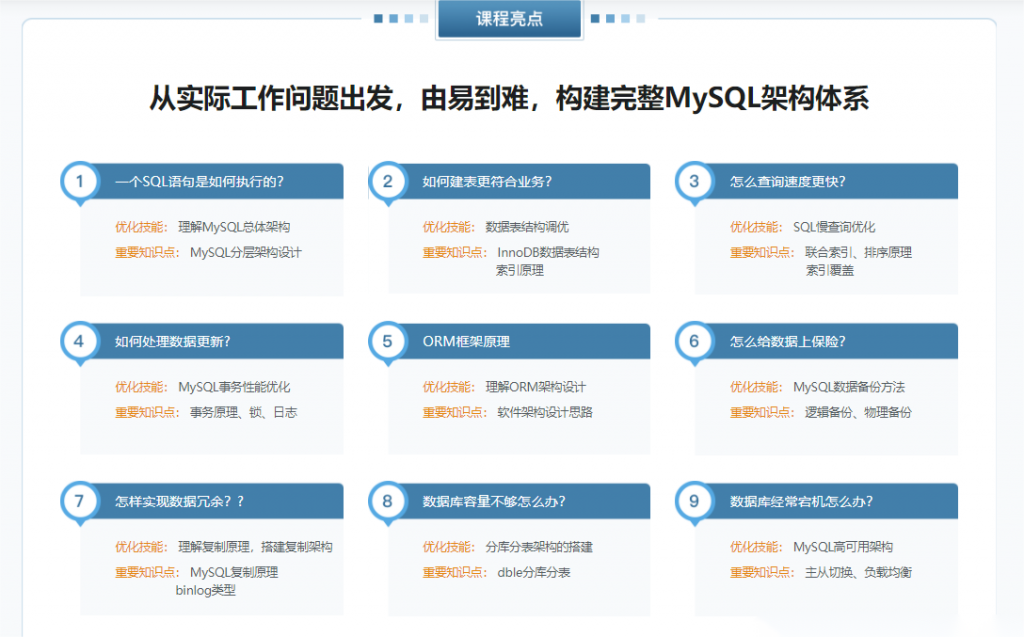Viewport: 1024px width, 637px height.
Task: Click text InnoDB数据表结构
Action: [548, 252]
